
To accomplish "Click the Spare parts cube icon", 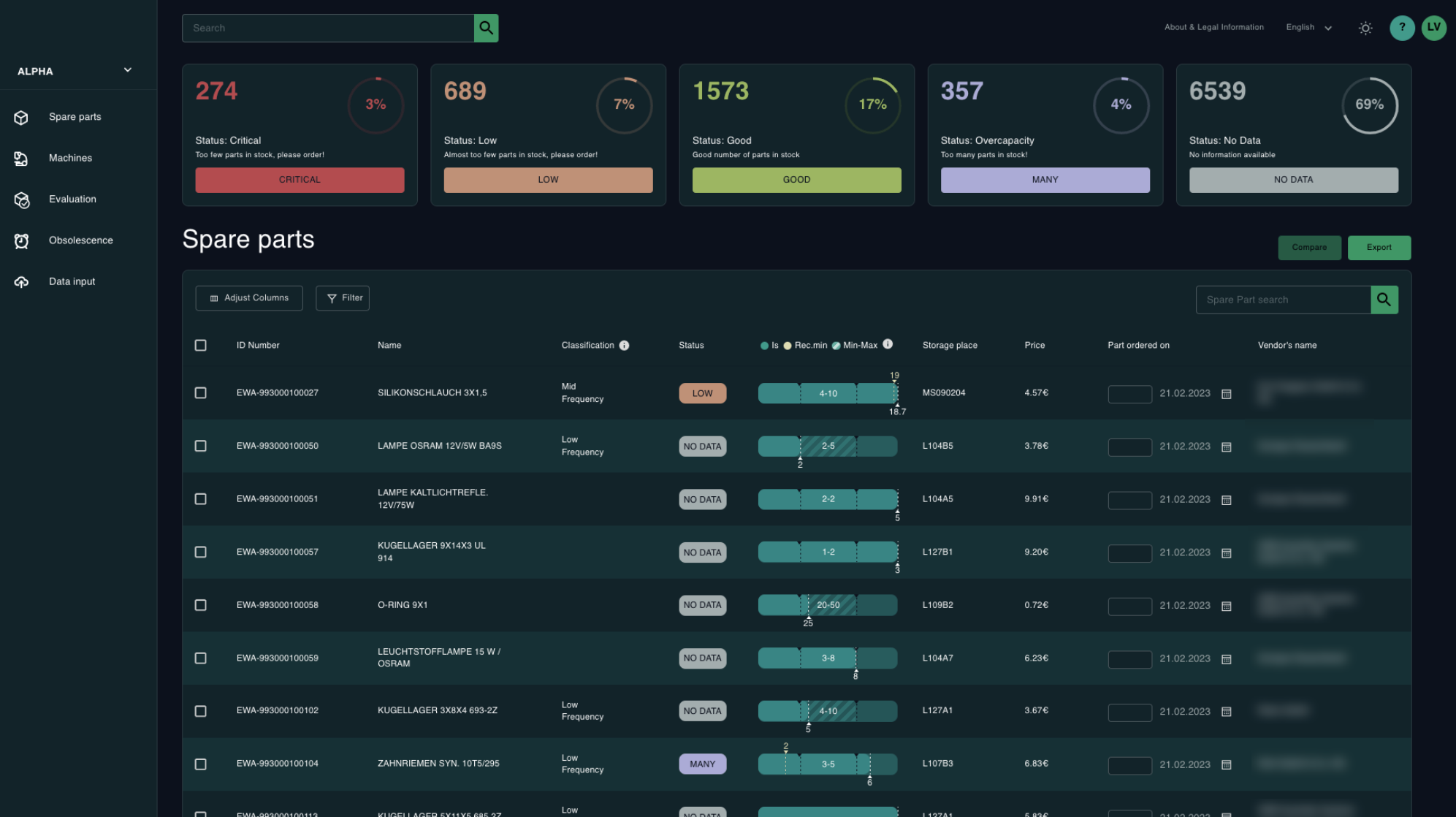I will click(x=21, y=118).
